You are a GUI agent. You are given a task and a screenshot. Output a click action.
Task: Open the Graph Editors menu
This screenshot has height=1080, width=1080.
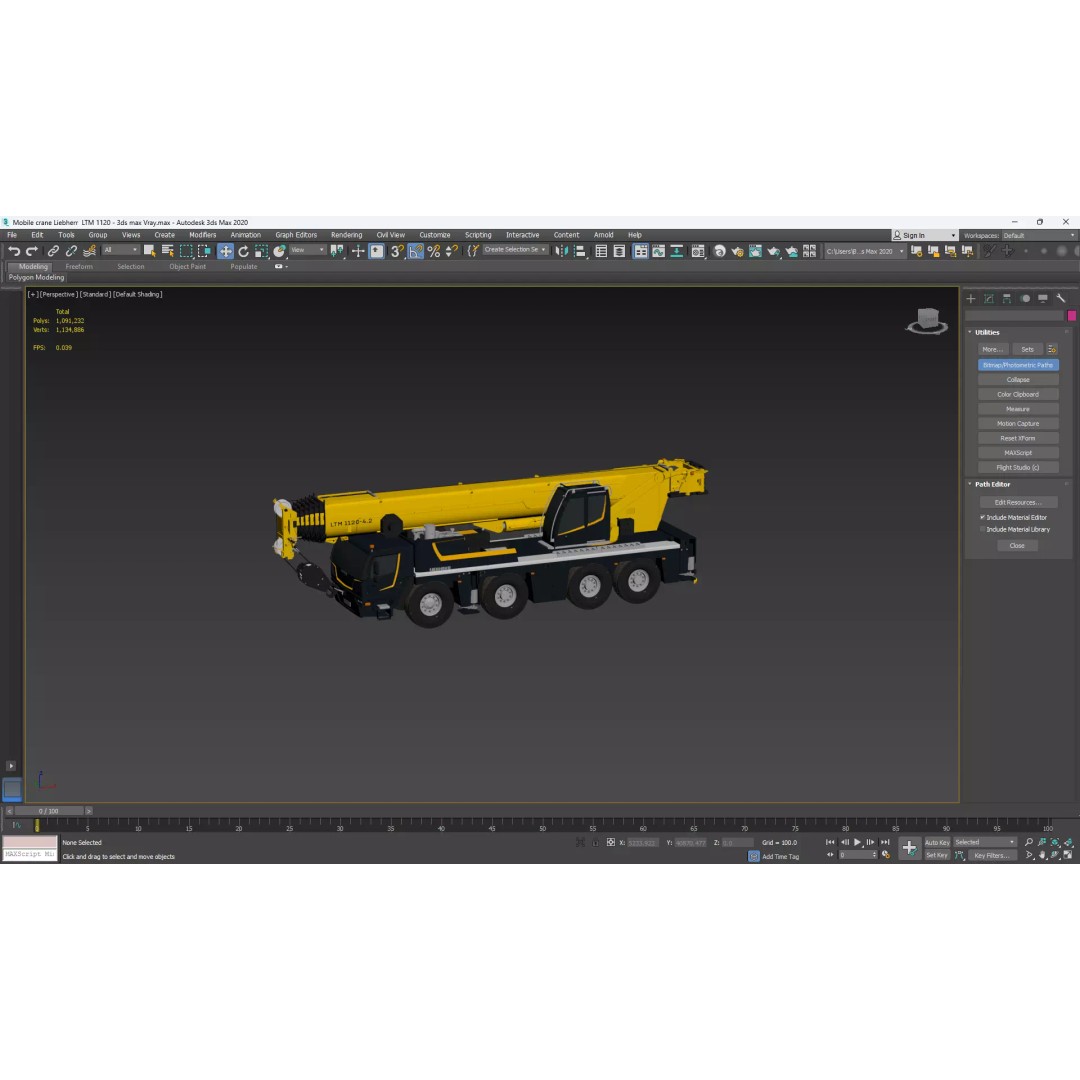(x=296, y=235)
